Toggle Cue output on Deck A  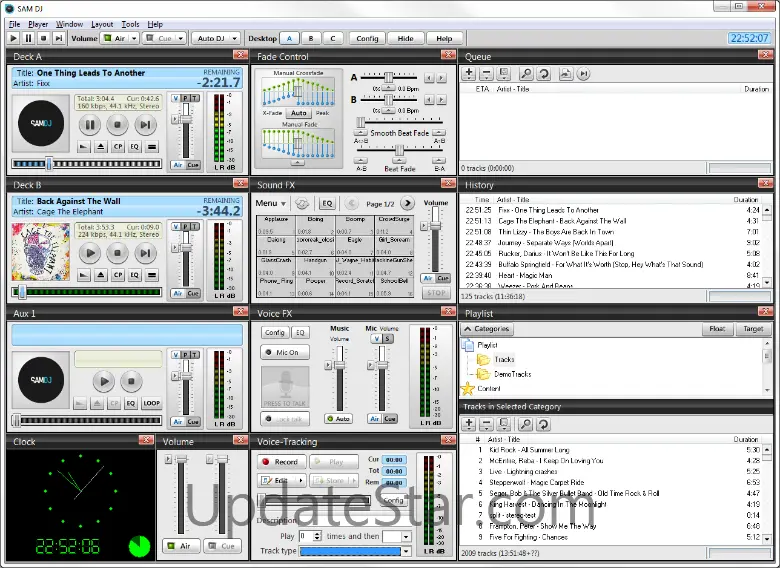[x=193, y=165]
